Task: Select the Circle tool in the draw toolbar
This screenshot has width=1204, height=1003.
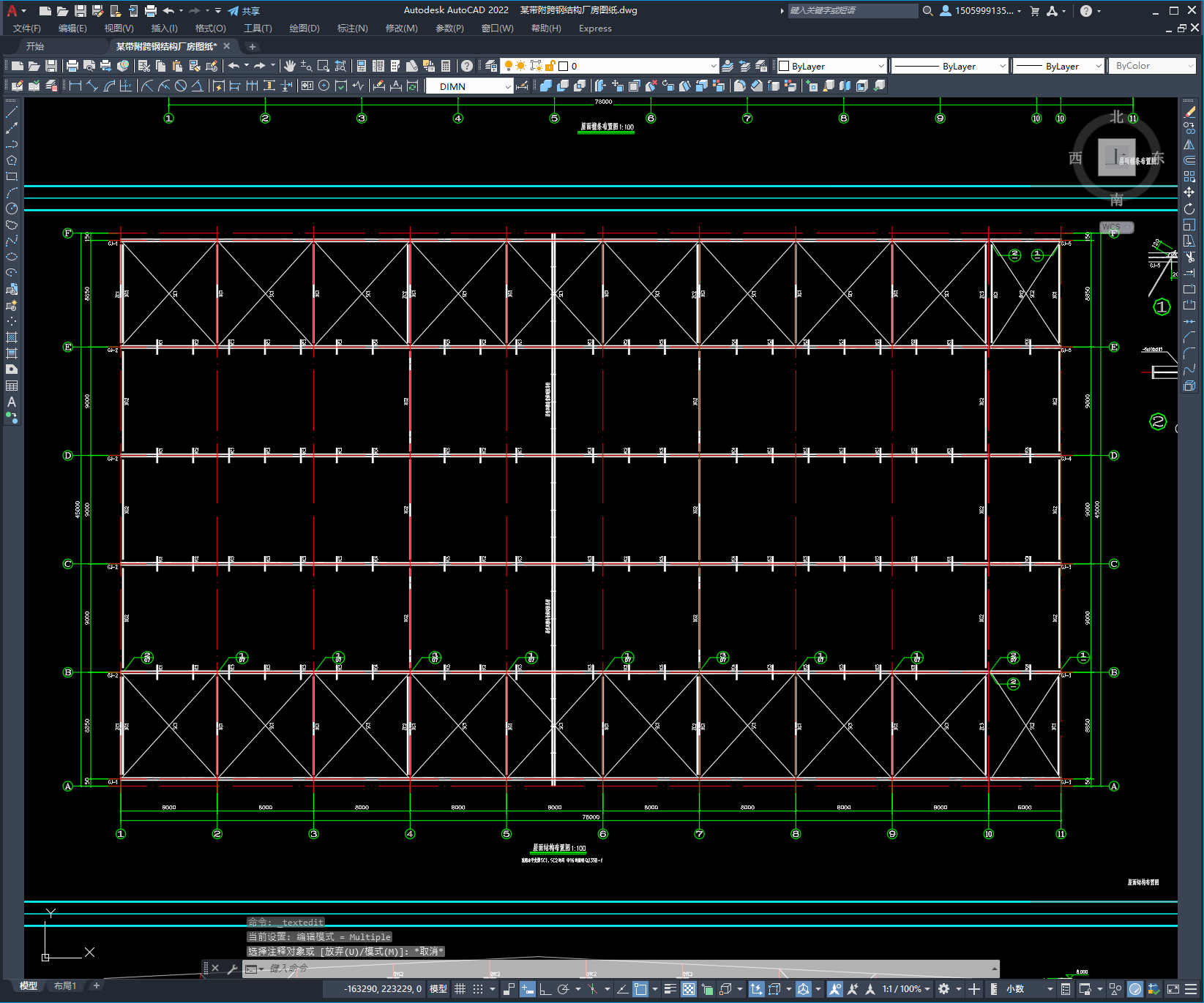Action: point(12,209)
